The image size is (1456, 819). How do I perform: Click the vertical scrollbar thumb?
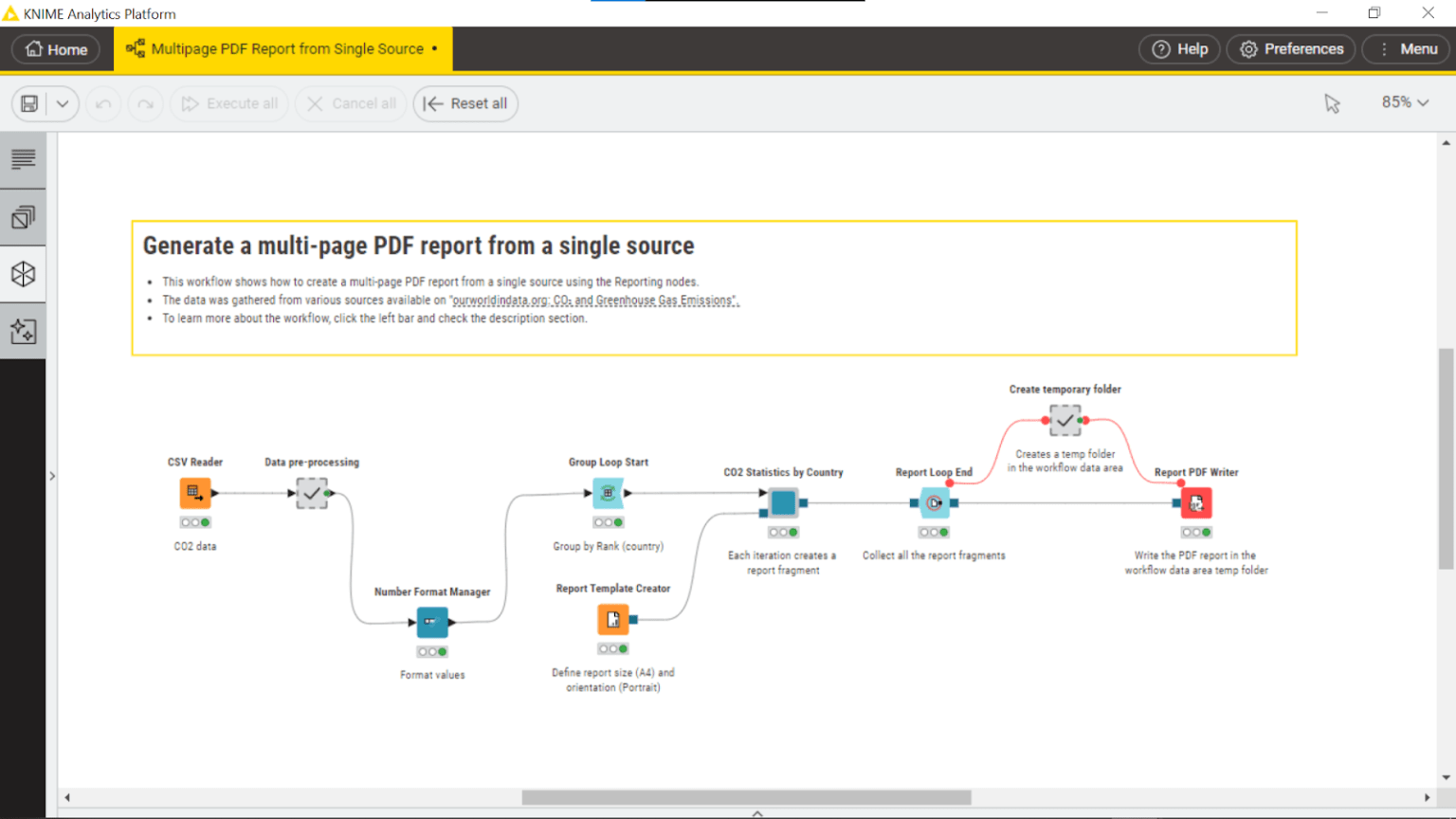tap(1446, 459)
